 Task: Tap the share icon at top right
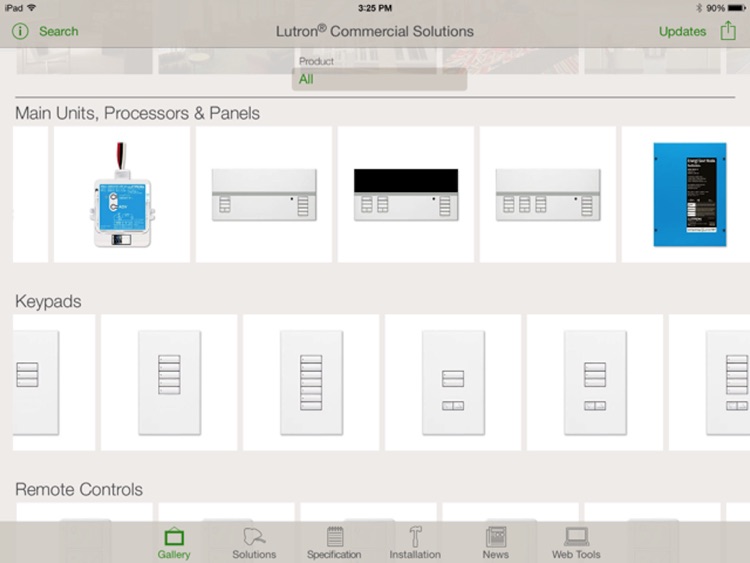tap(728, 31)
